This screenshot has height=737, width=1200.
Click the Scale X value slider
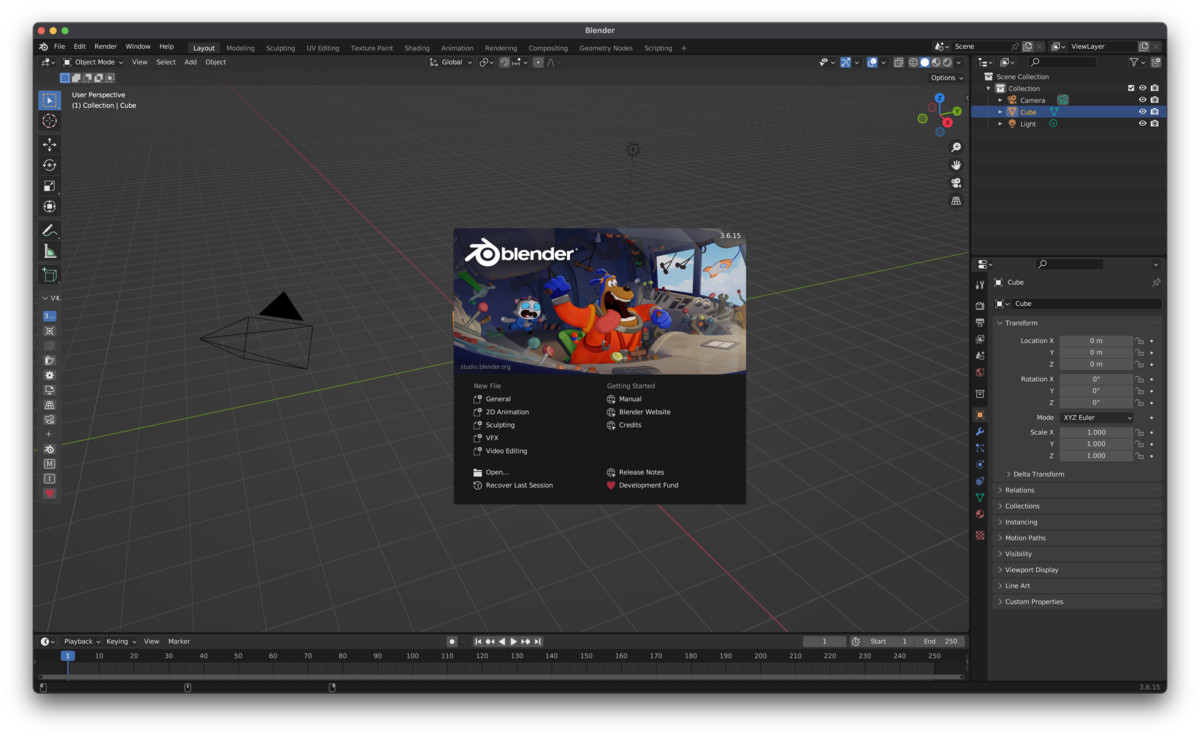pyautogui.click(x=1096, y=433)
